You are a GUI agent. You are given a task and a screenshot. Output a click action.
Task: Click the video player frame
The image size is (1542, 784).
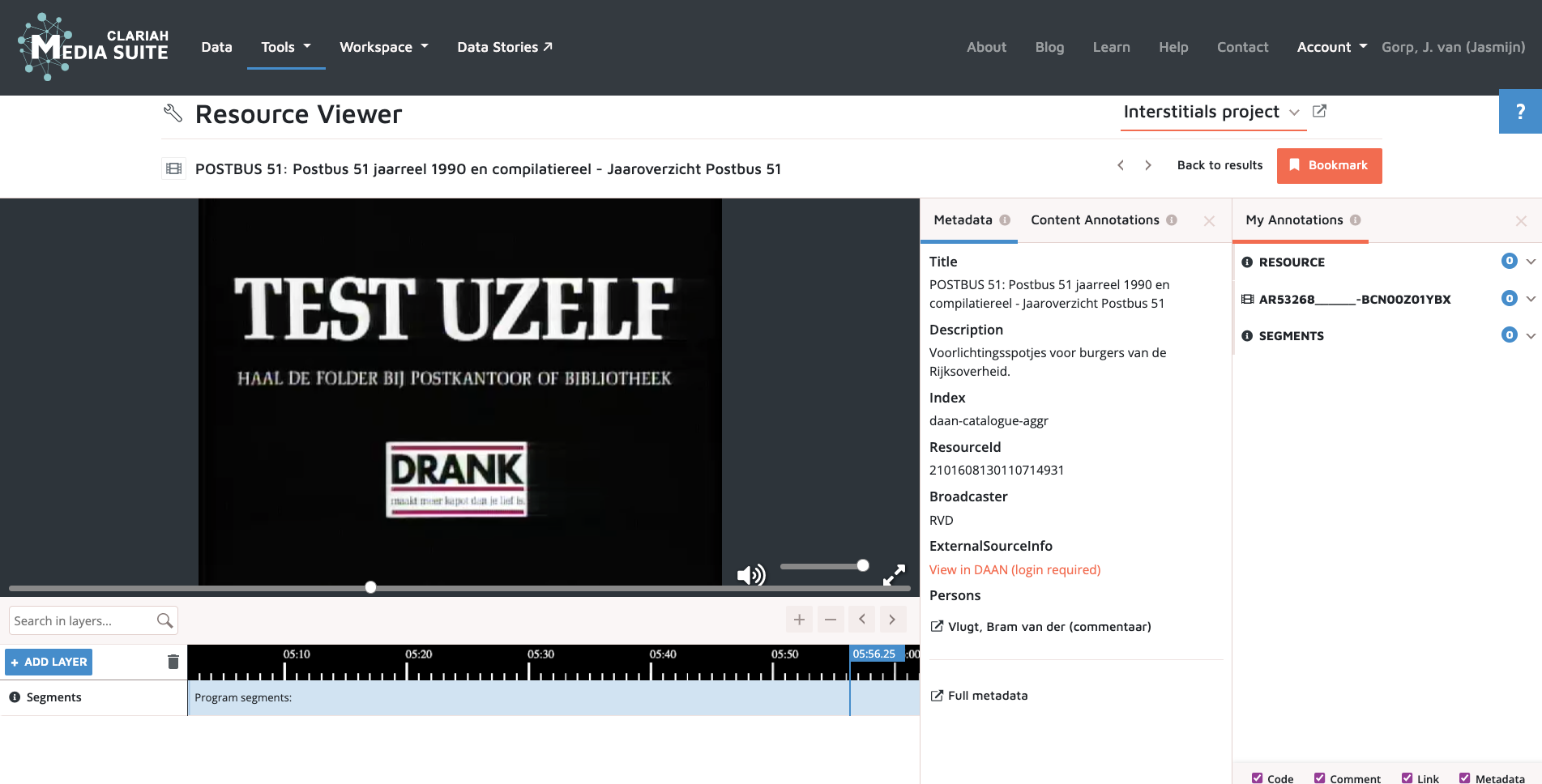click(459, 391)
